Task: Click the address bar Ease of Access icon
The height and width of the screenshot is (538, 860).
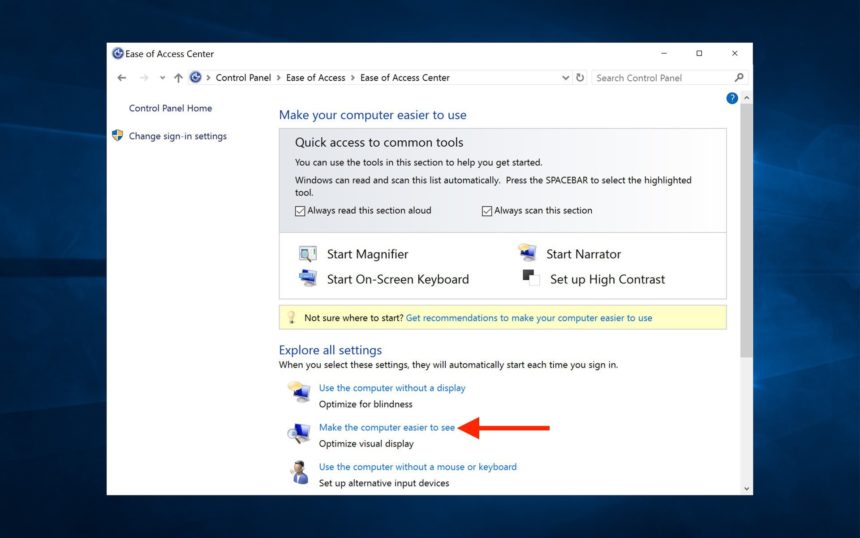Action: pyautogui.click(x=195, y=77)
